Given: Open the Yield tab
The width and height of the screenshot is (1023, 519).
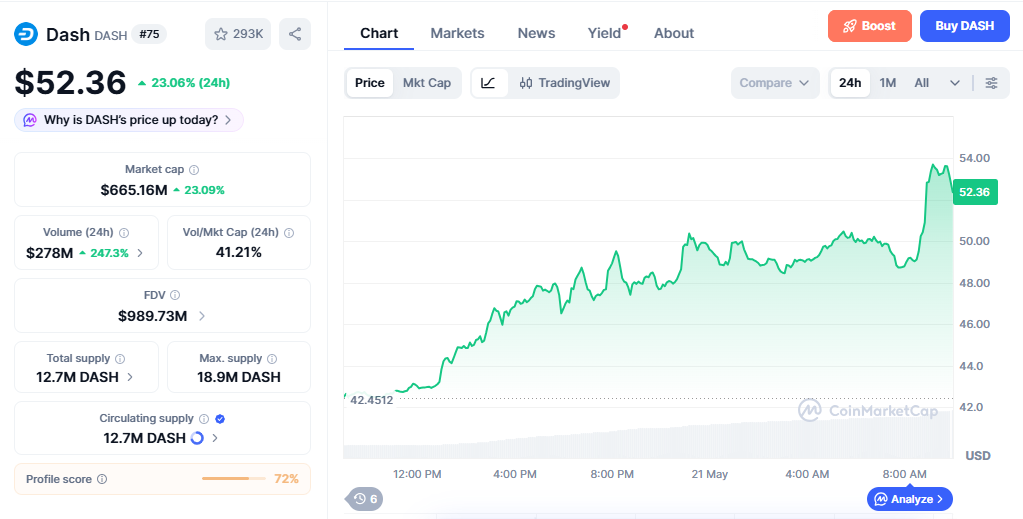Looking at the screenshot, I should pyautogui.click(x=605, y=33).
